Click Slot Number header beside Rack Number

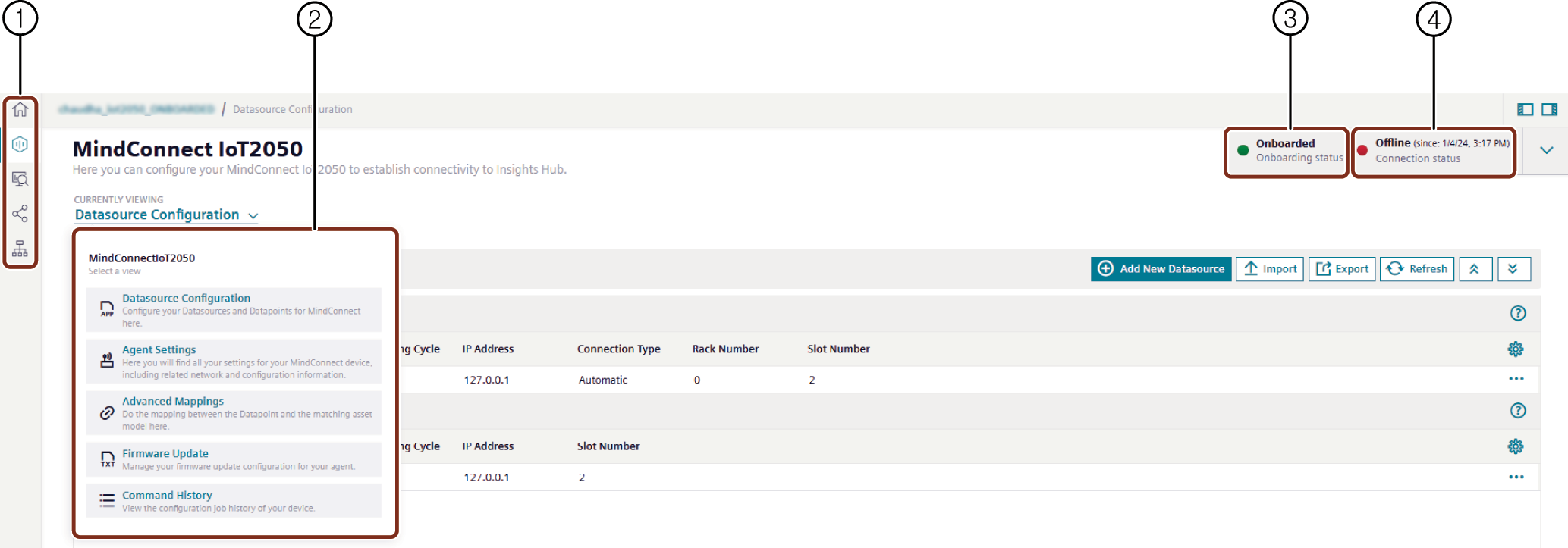point(838,349)
